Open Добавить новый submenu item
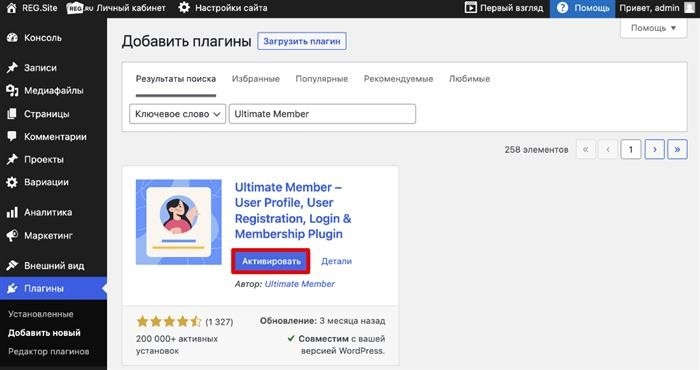Viewport: 700px width, 370px height. (44, 333)
